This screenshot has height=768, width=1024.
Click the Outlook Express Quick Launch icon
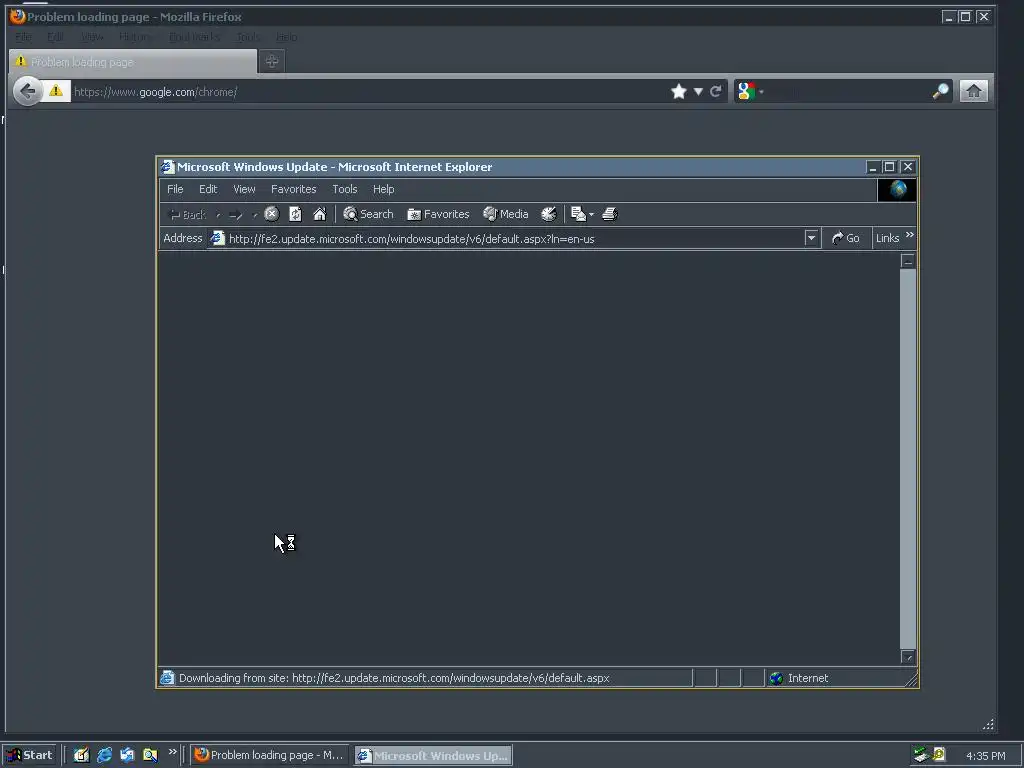pos(127,755)
